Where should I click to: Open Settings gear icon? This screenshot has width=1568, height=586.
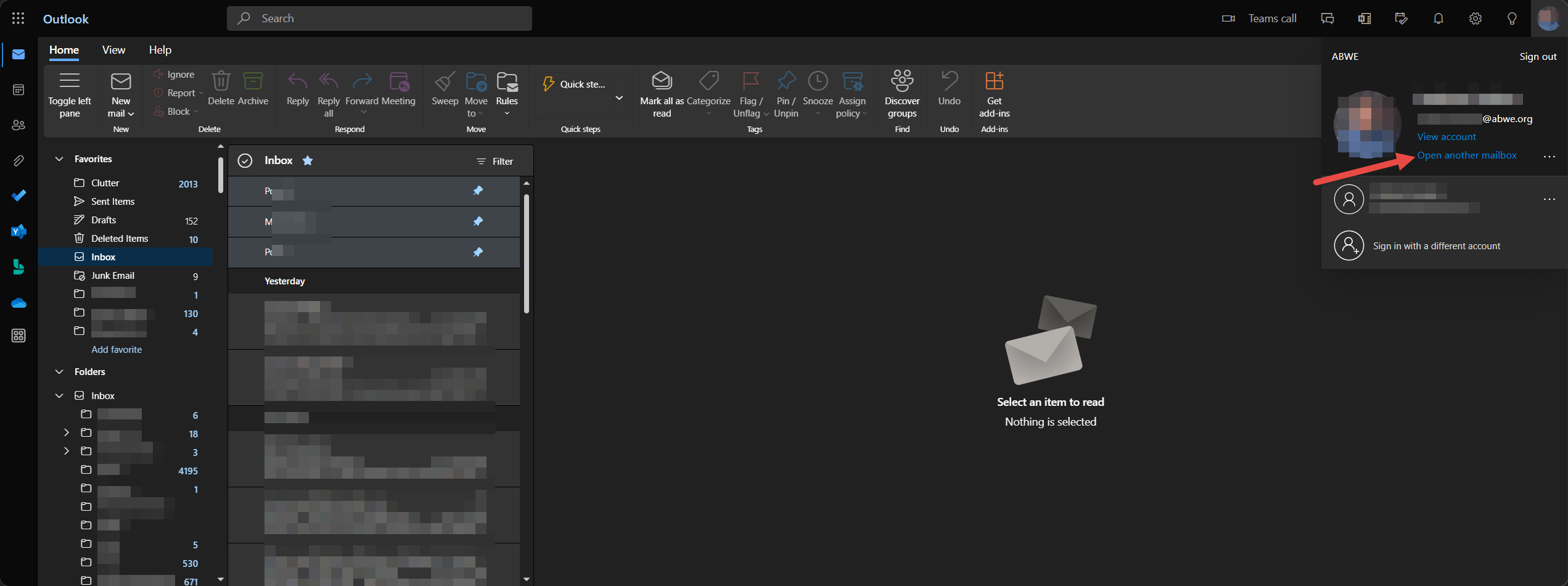pos(1475,19)
